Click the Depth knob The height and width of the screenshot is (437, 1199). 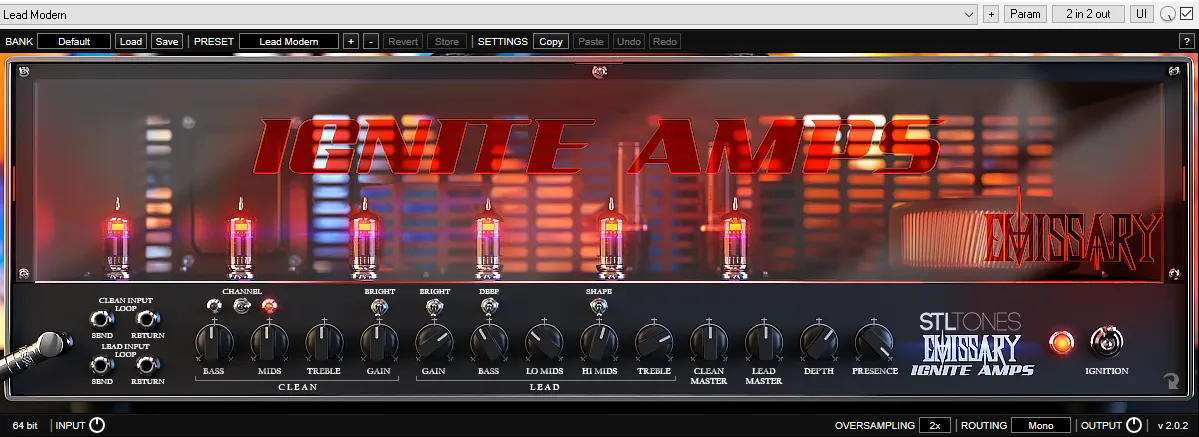[819, 342]
